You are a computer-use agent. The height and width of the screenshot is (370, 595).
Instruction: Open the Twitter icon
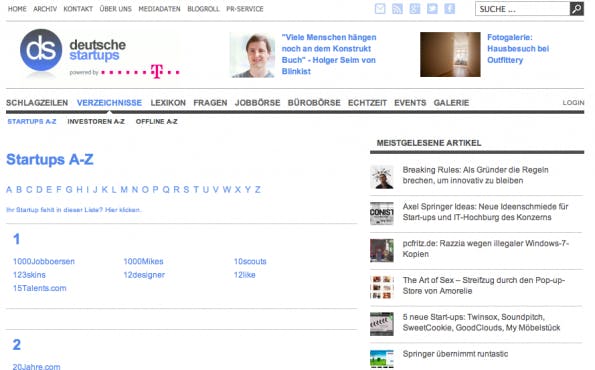(432, 9)
